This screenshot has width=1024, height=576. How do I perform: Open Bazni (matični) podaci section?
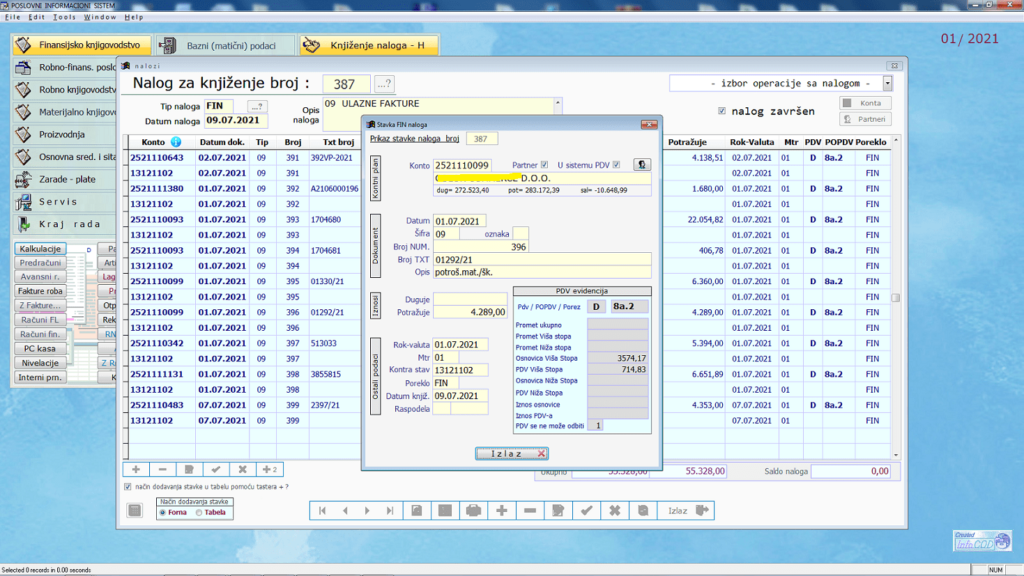pos(225,45)
